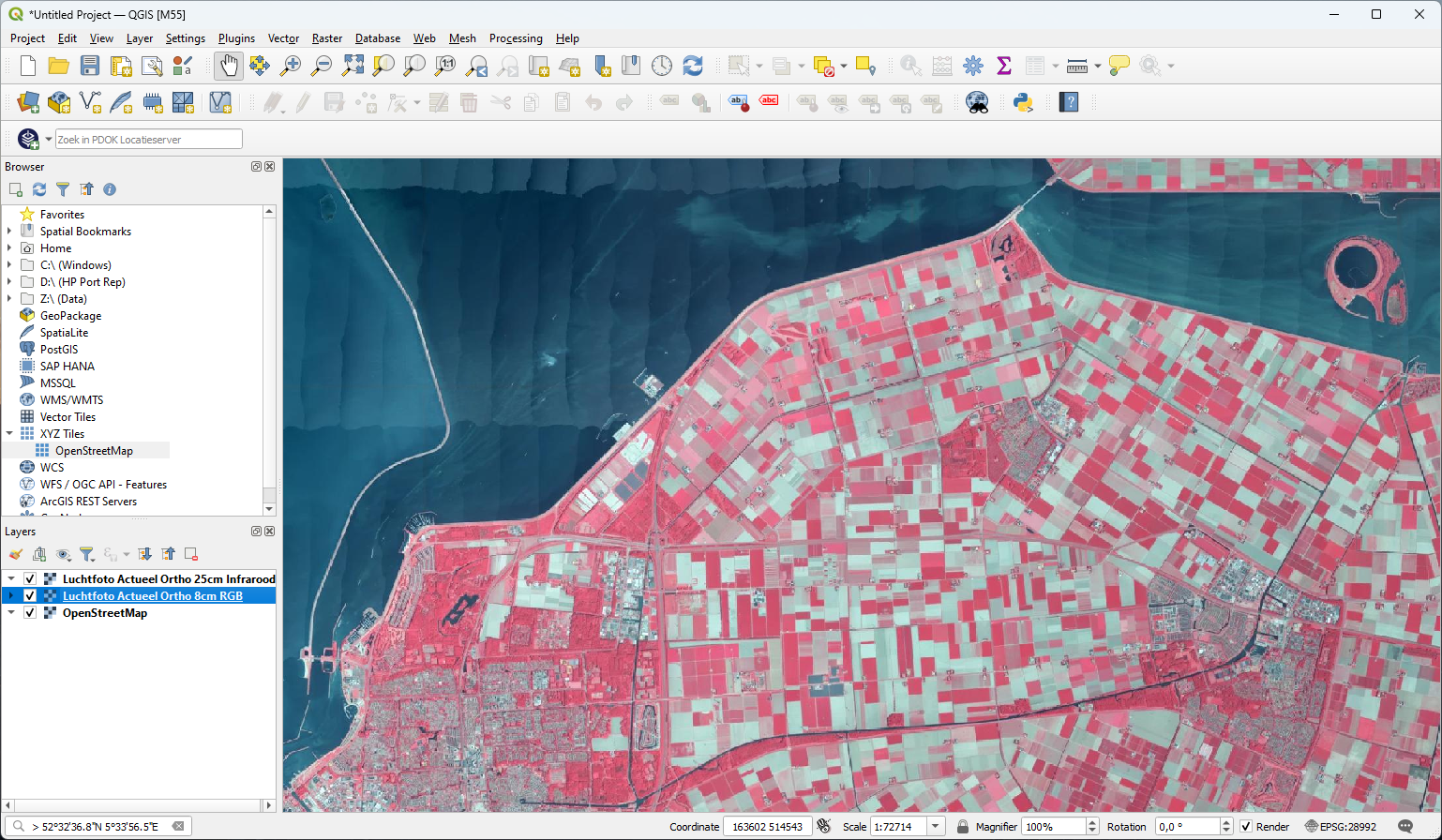The height and width of the screenshot is (840, 1442).
Task: Refresh the map canvas
Action: coord(692,66)
